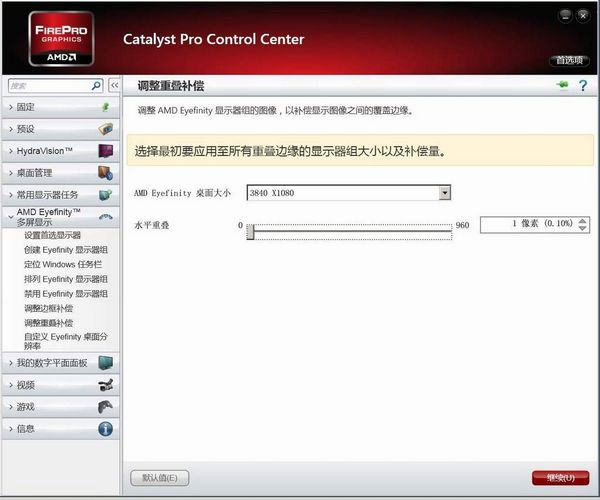Expand the 预设 section
Screen dimensions: 600x500
pyautogui.click(x=11, y=129)
